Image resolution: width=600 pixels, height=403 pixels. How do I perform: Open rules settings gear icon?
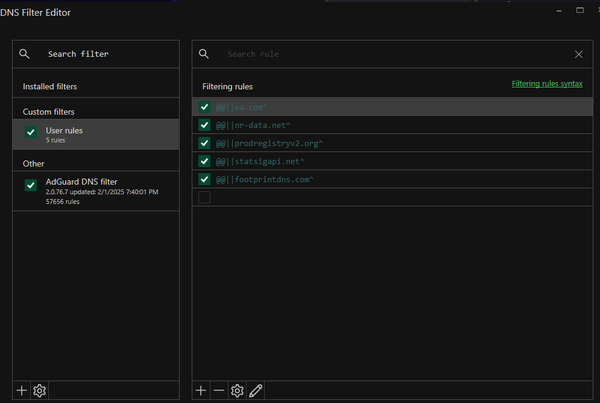coord(237,390)
